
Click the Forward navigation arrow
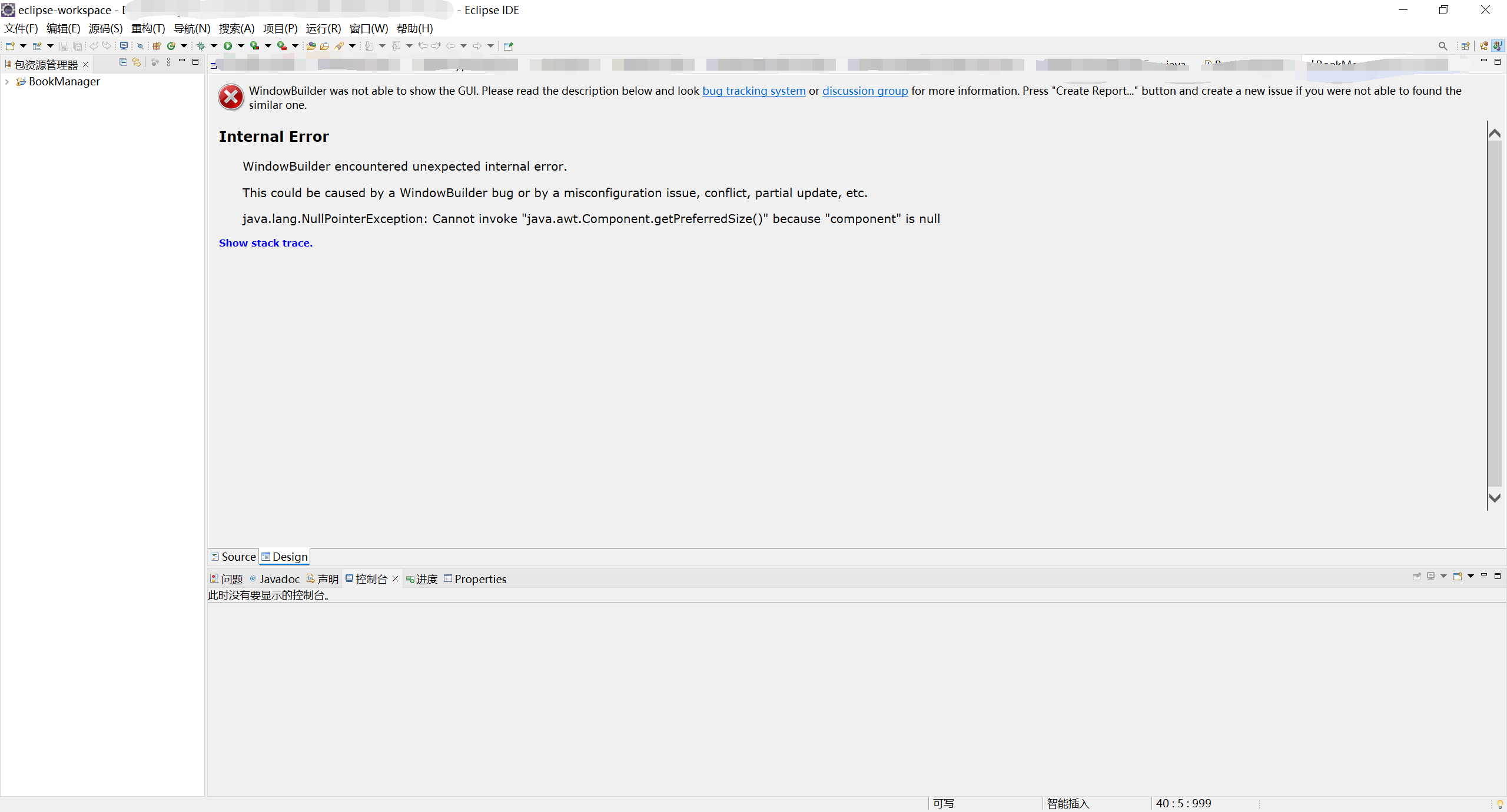pos(477,46)
